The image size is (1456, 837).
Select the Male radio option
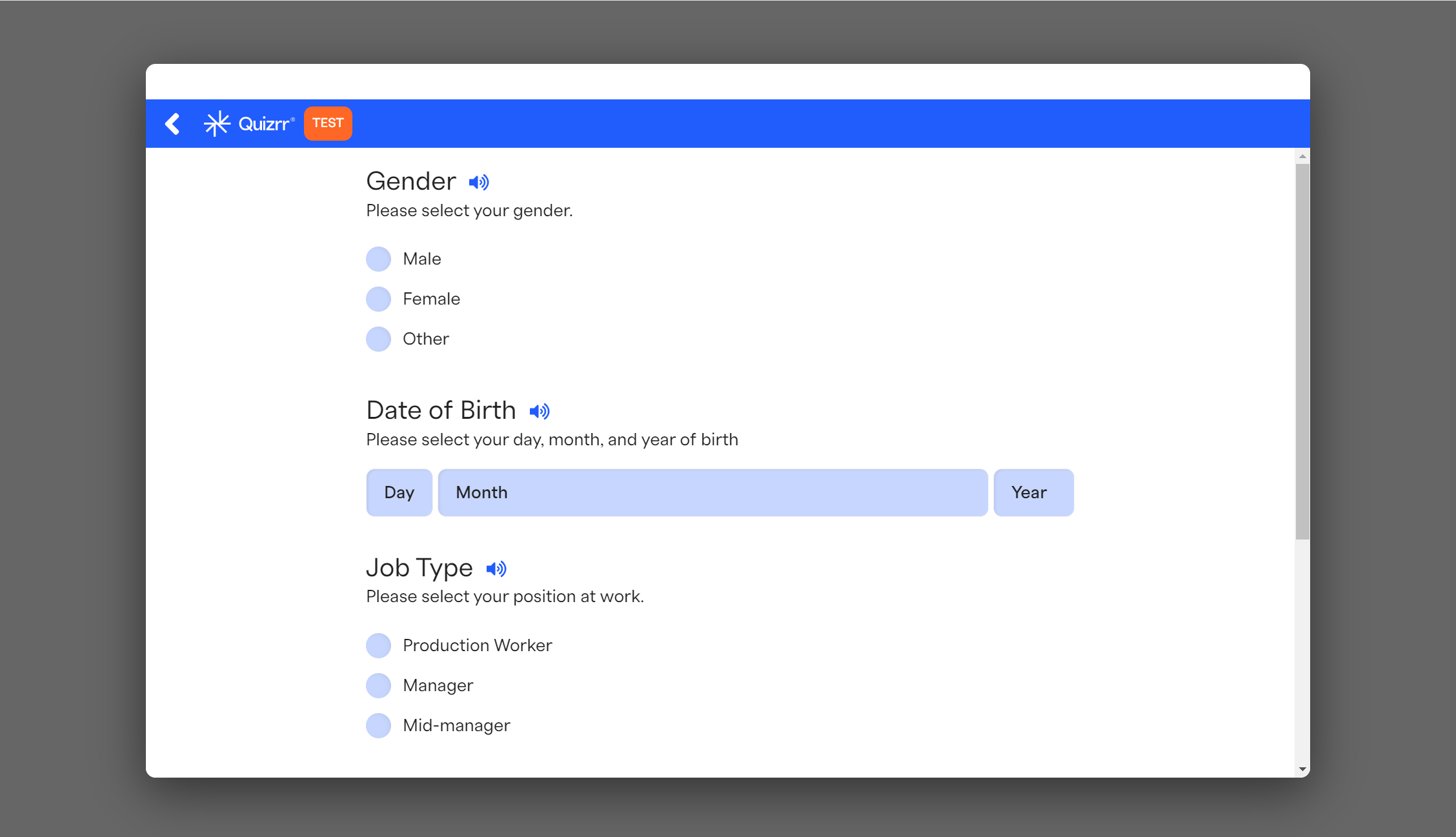[379, 259]
